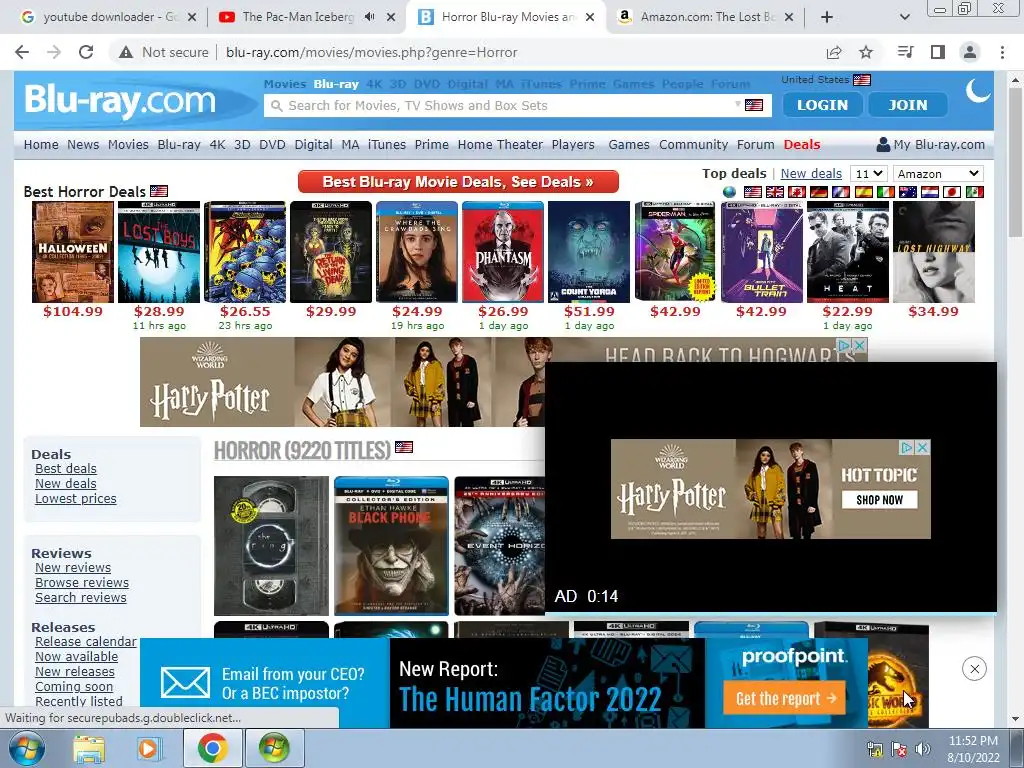
Task: Click Shop Now on Hot Topic ad
Action: pyautogui.click(x=879, y=500)
